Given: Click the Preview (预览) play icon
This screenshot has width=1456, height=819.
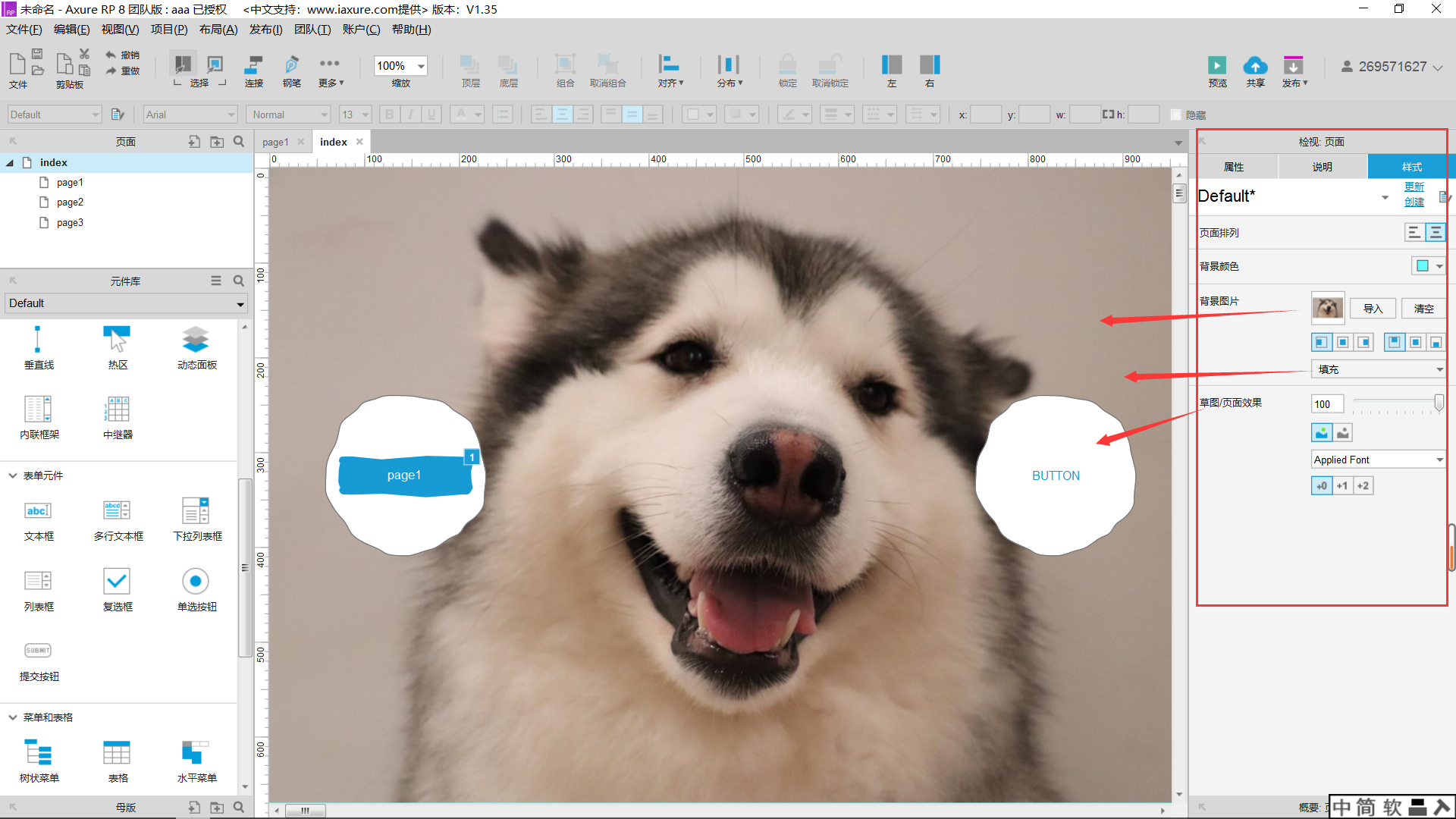Looking at the screenshot, I should [x=1216, y=65].
